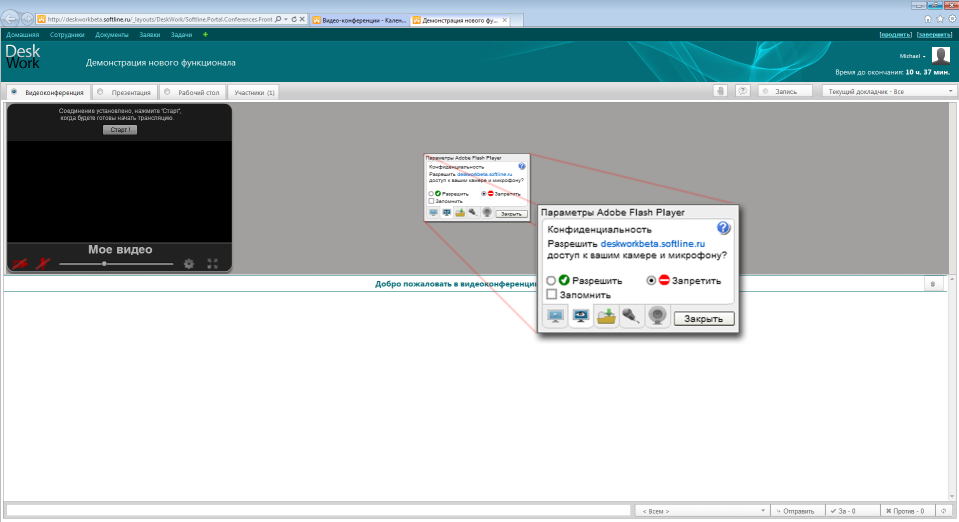Click the browser Forward arrow button
959x522 pixels.
pyautogui.click(x=28, y=19)
